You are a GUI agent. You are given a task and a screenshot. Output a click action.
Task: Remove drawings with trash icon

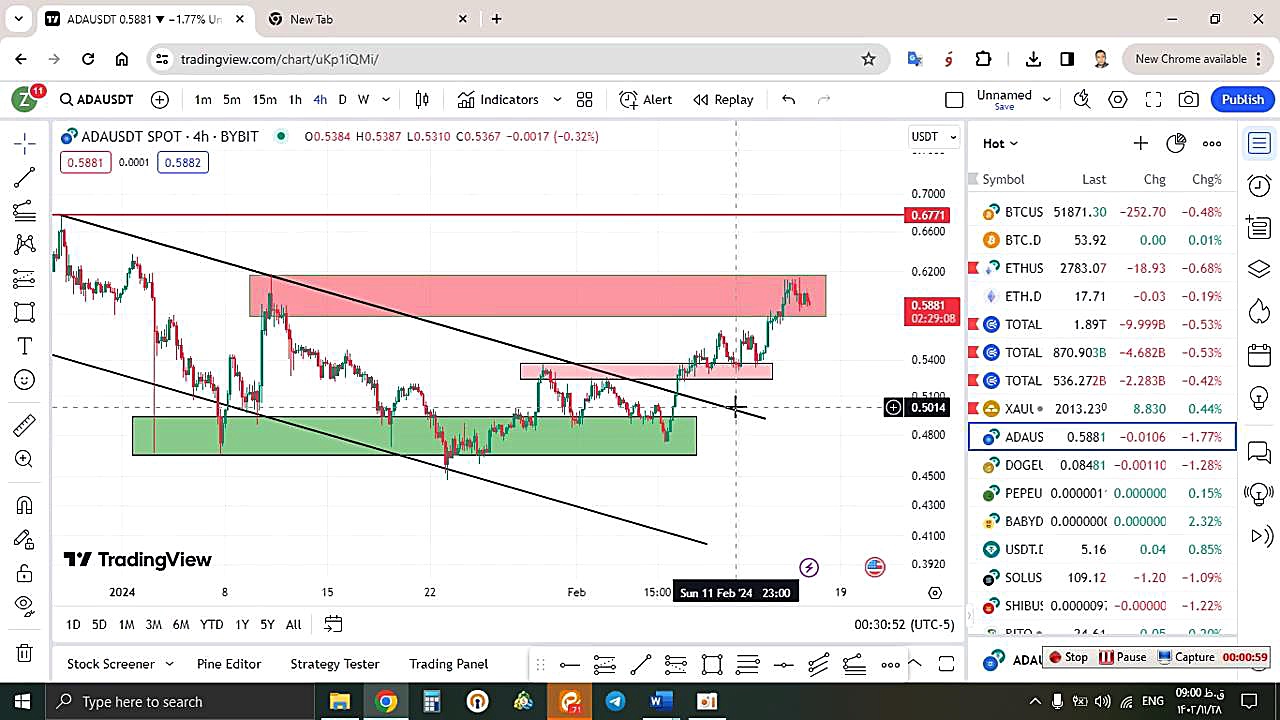(x=25, y=653)
